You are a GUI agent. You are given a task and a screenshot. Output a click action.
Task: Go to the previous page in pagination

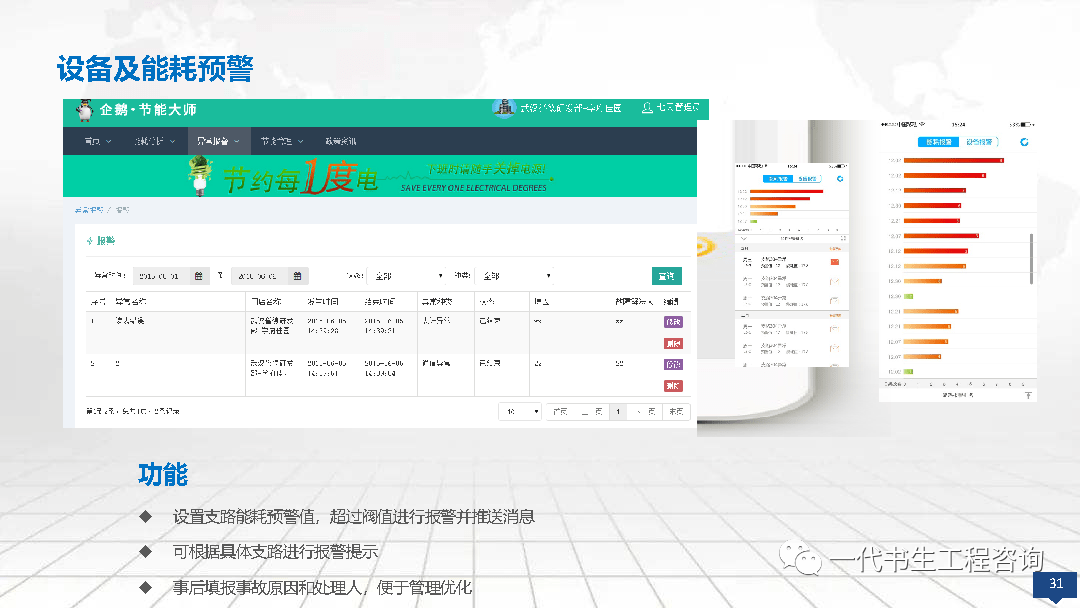[592, 411]
